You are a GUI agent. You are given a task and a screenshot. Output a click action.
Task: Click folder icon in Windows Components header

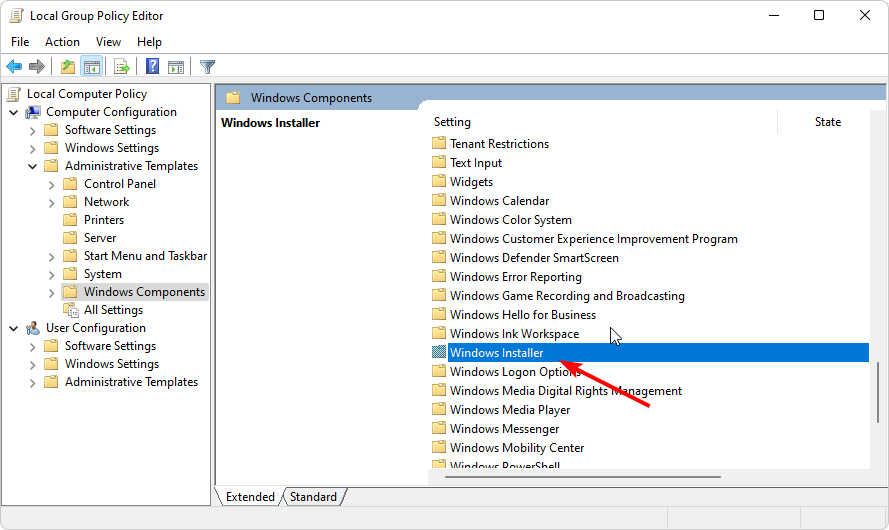[233, 97]
